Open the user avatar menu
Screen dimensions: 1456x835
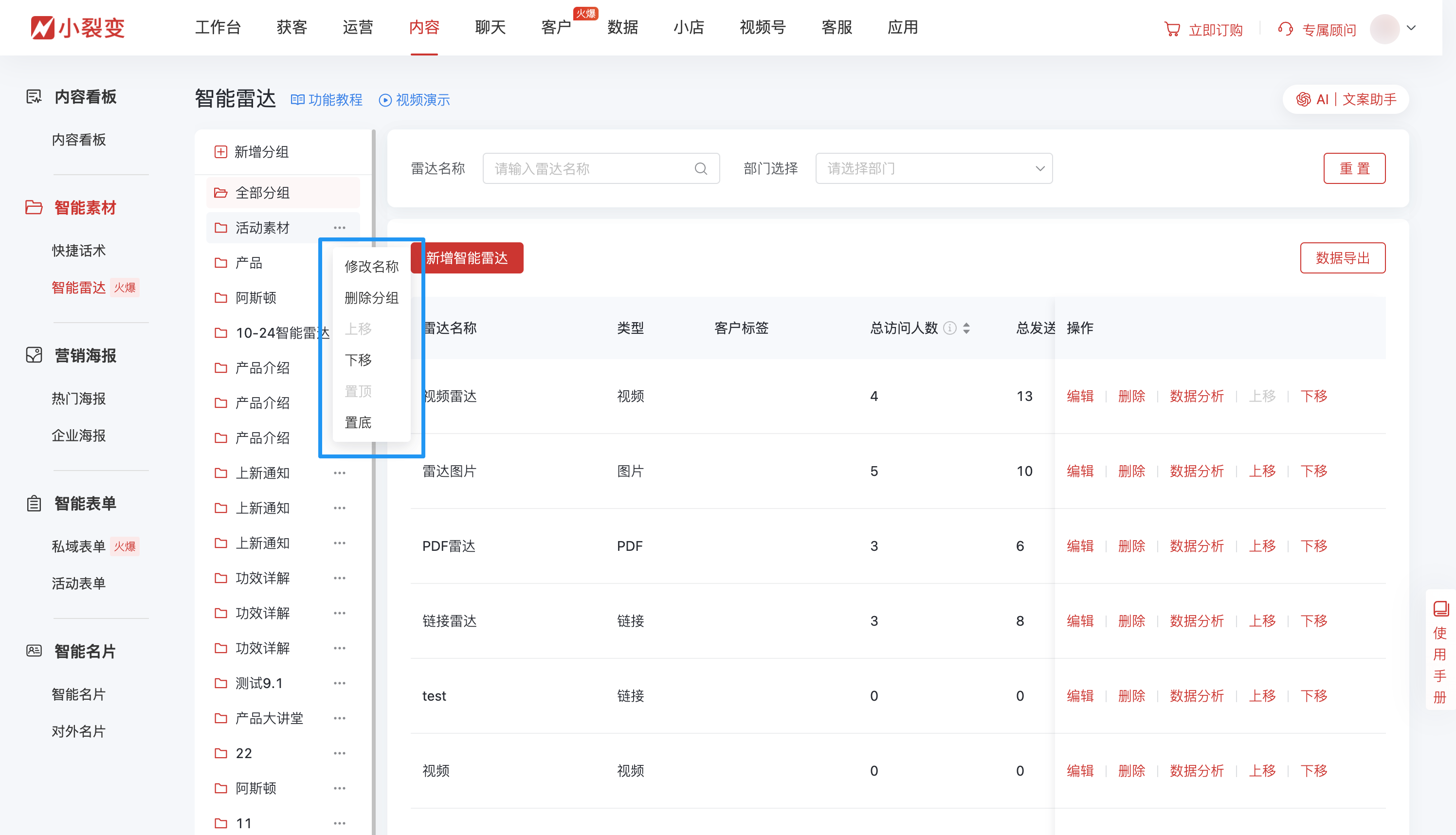(x=1385, y=29)
